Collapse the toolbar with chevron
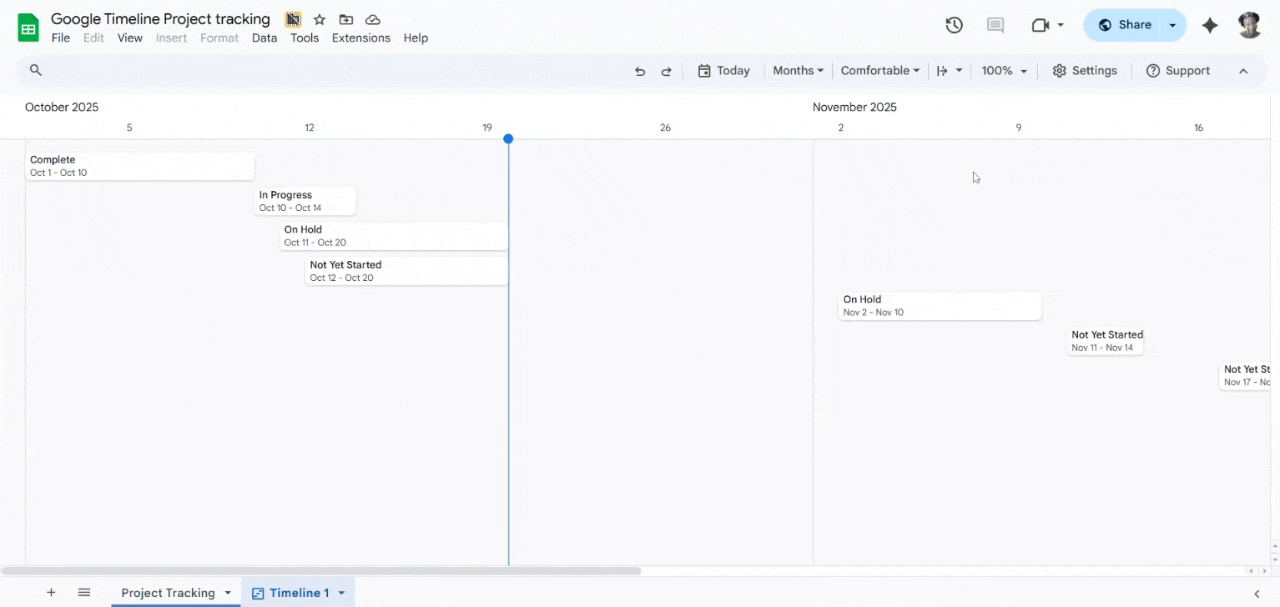 pos(1243,71)
